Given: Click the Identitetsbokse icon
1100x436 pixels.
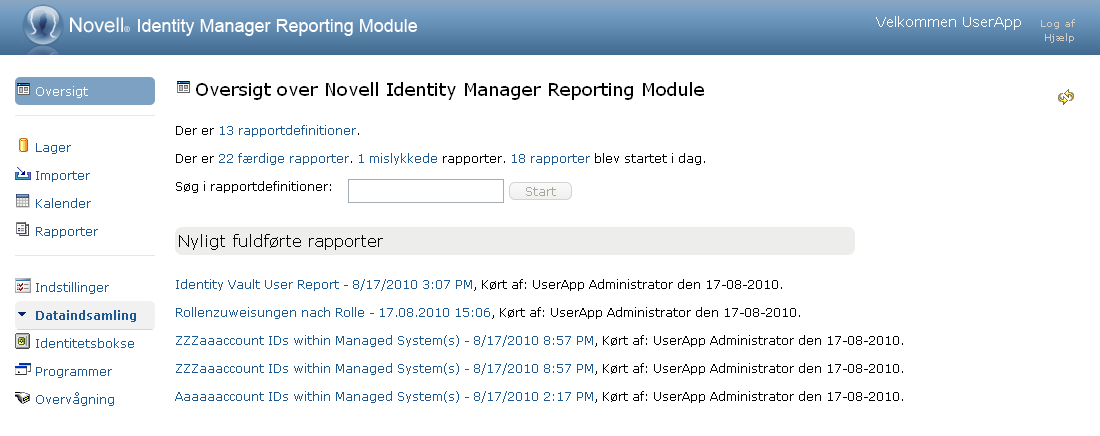Looking at the screenshot, I should (24, 342).
